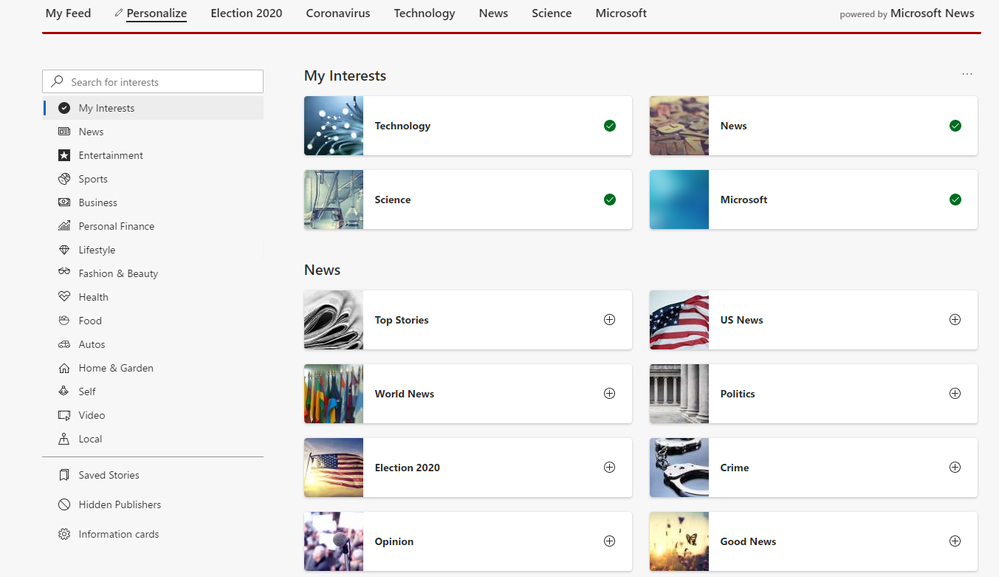Click the Hidden Publishers blocked icon
This screenshot has width=999, height=577.
click(64, 504)
